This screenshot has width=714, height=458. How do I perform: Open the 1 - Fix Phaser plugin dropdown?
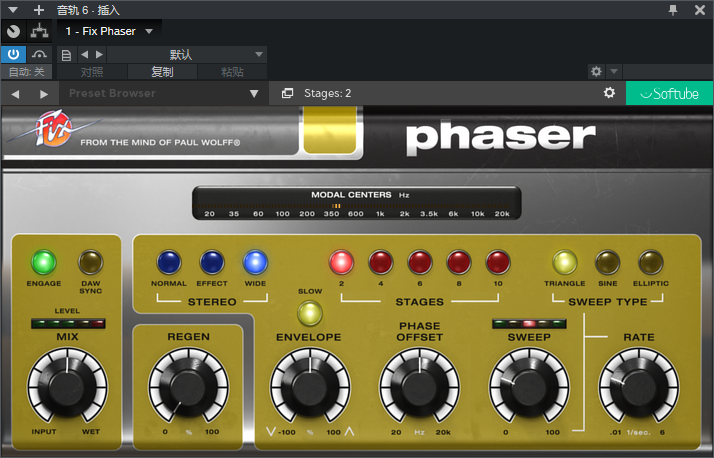pos(109,31)
